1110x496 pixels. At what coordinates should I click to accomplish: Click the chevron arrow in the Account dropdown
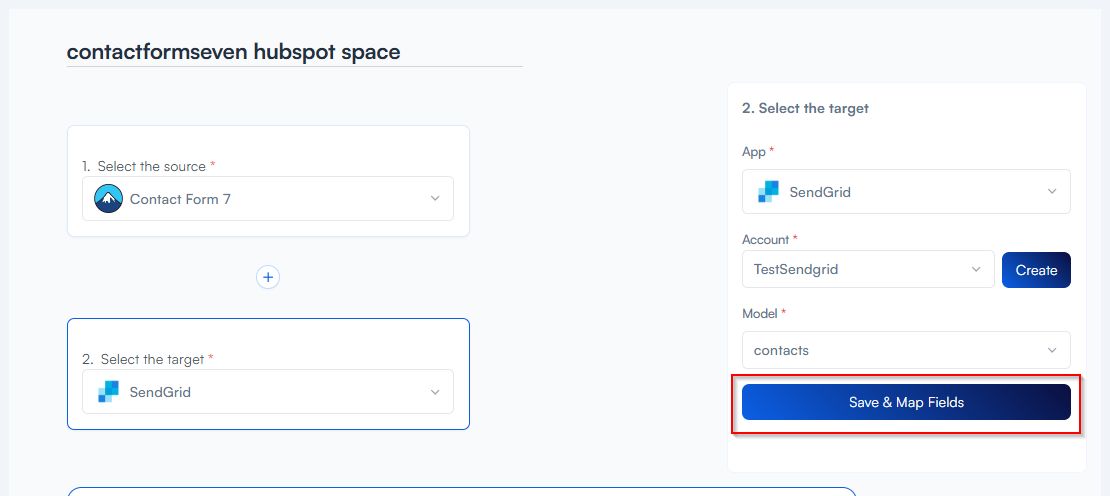coord(976,270)
